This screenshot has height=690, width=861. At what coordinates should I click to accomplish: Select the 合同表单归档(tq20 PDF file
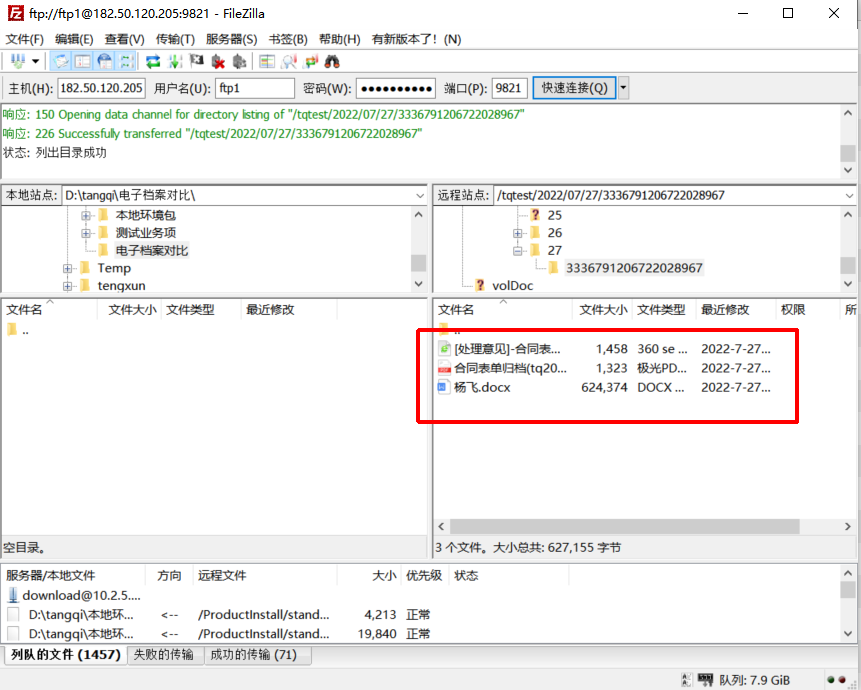[x=604, y=368]
